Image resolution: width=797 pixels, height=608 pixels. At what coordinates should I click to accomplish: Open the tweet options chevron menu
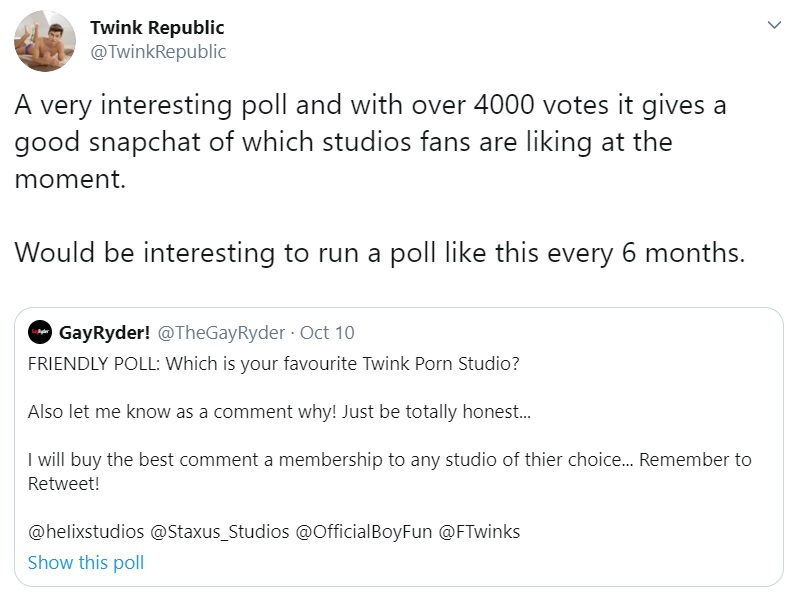click(773, 25)
